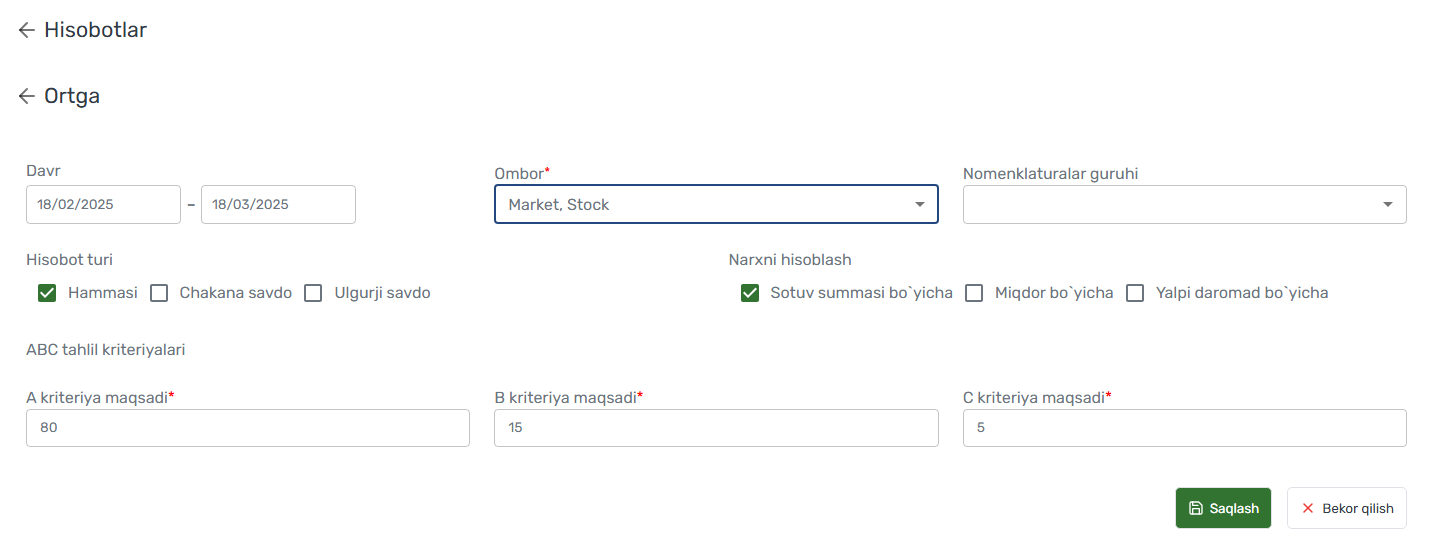Focus the A kriteriya maqsadi input
This screenshot has height=545, width=1433.
coord(248,427)
